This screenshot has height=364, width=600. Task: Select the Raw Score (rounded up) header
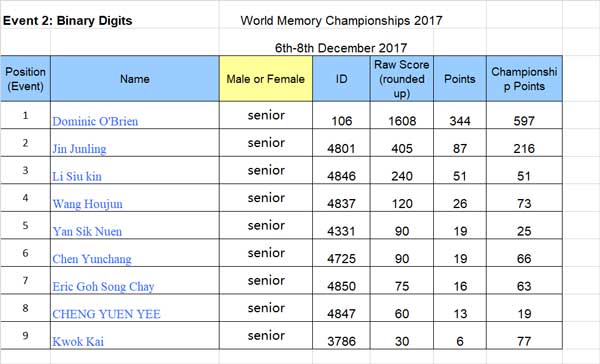pyautogui.click(x=402, y=79)
